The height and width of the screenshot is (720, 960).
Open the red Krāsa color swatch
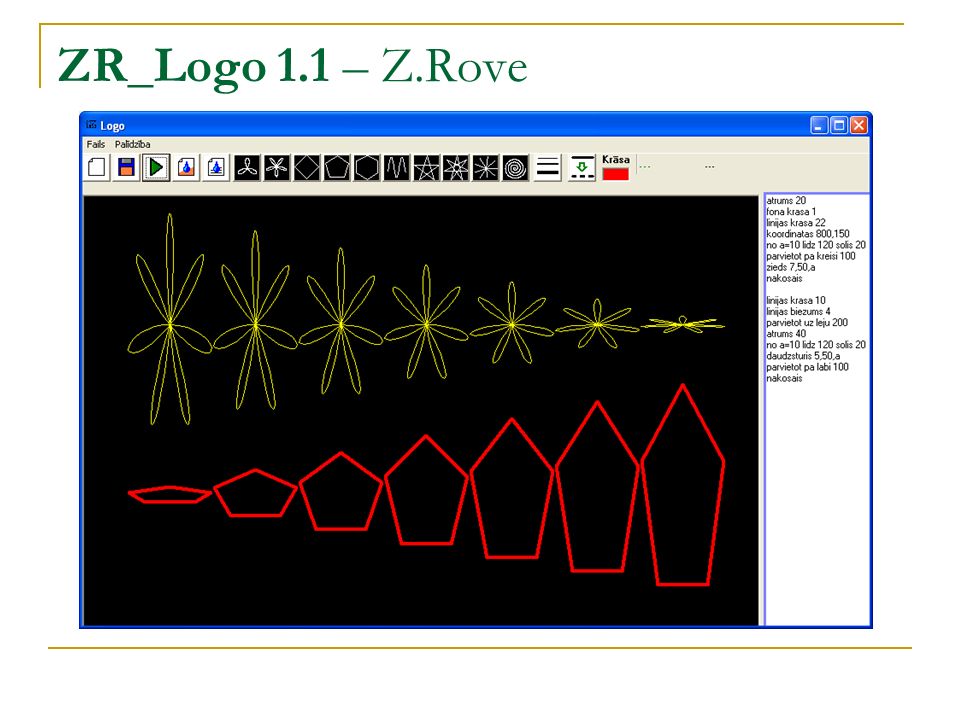click(x=616, y=174)
